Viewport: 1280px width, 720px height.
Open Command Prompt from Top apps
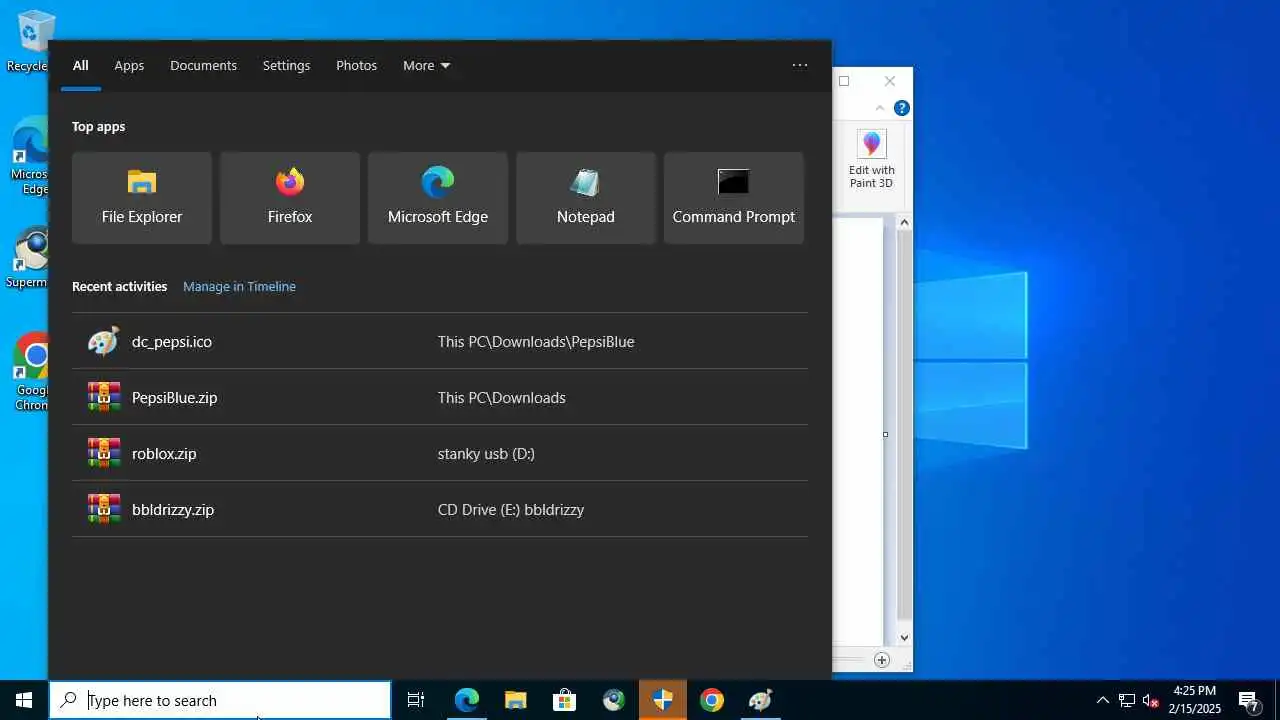coord(734,198)
